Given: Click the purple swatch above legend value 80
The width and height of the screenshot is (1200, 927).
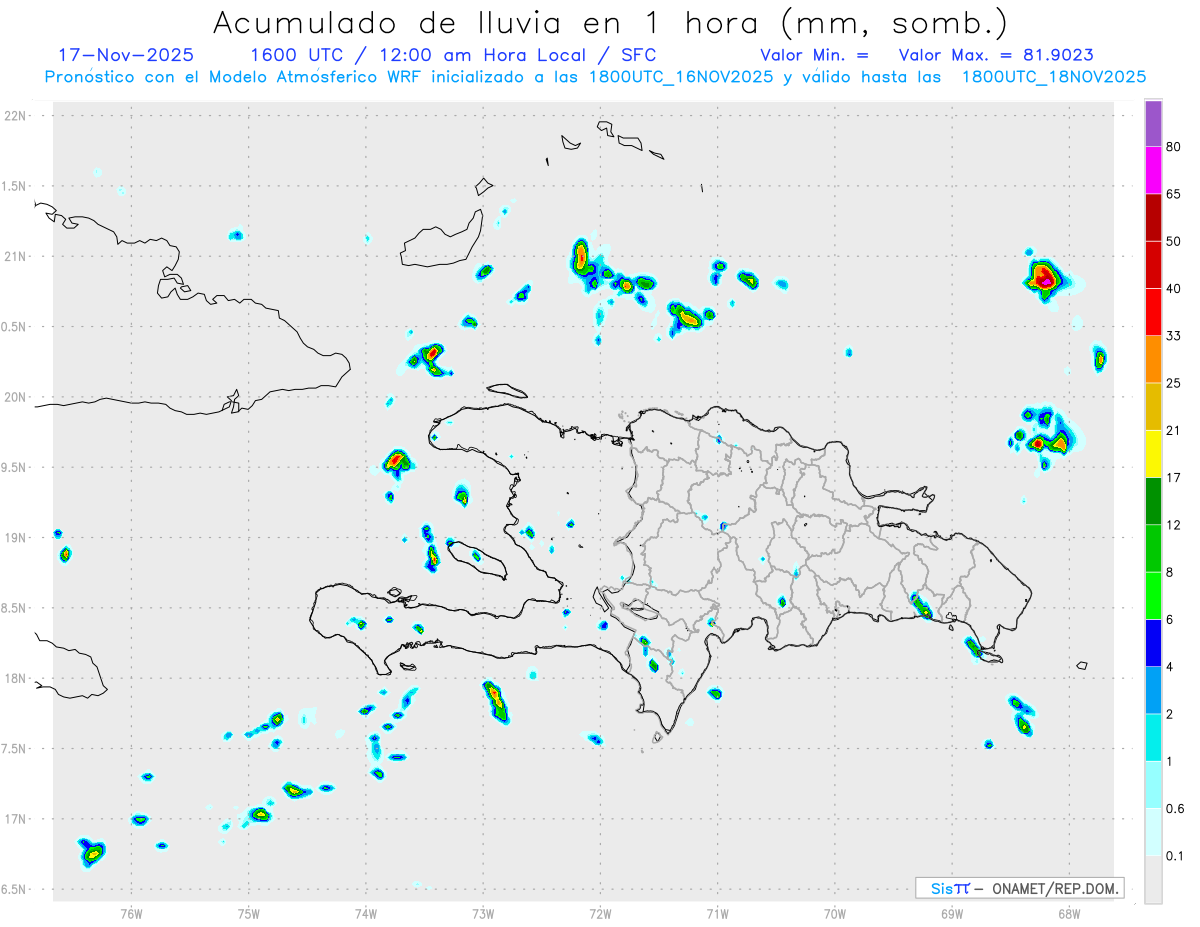Looking at the screenshot, I should (1153, 124).
